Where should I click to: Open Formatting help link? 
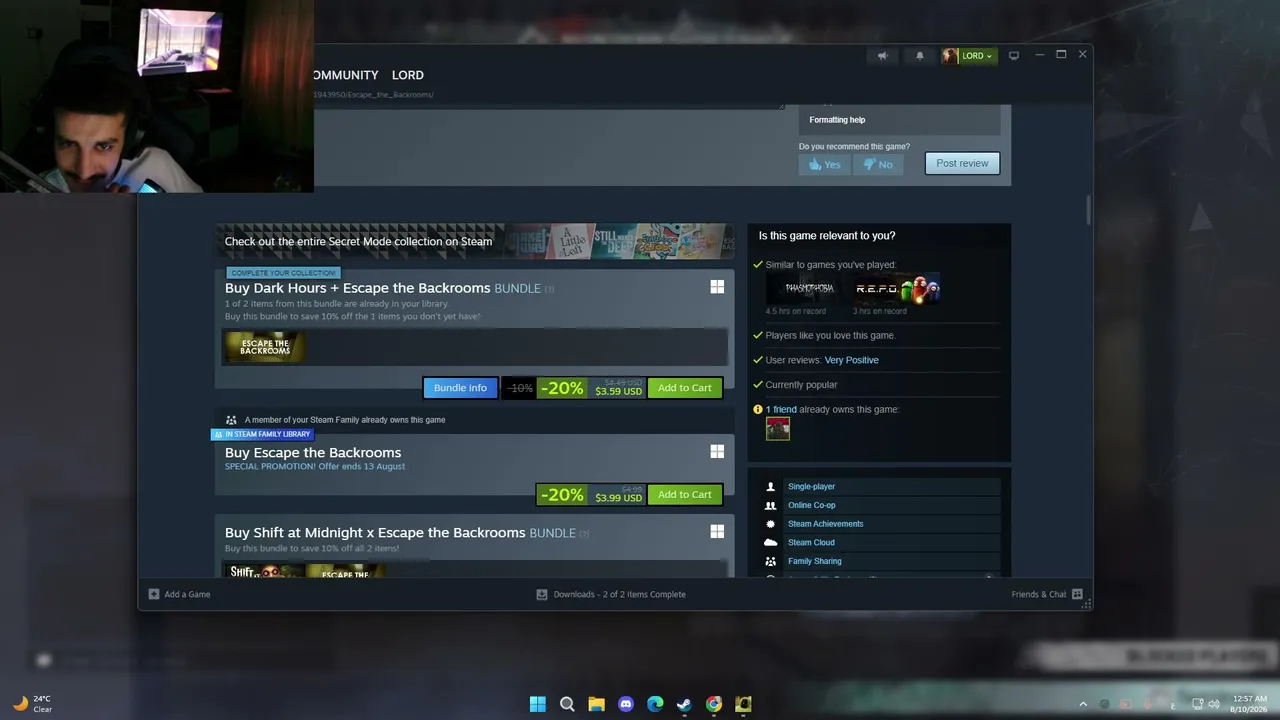tap(837, 120)
